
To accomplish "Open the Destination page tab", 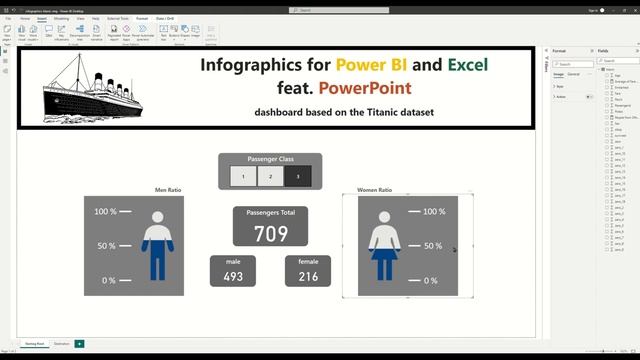I will pos(62,344).
